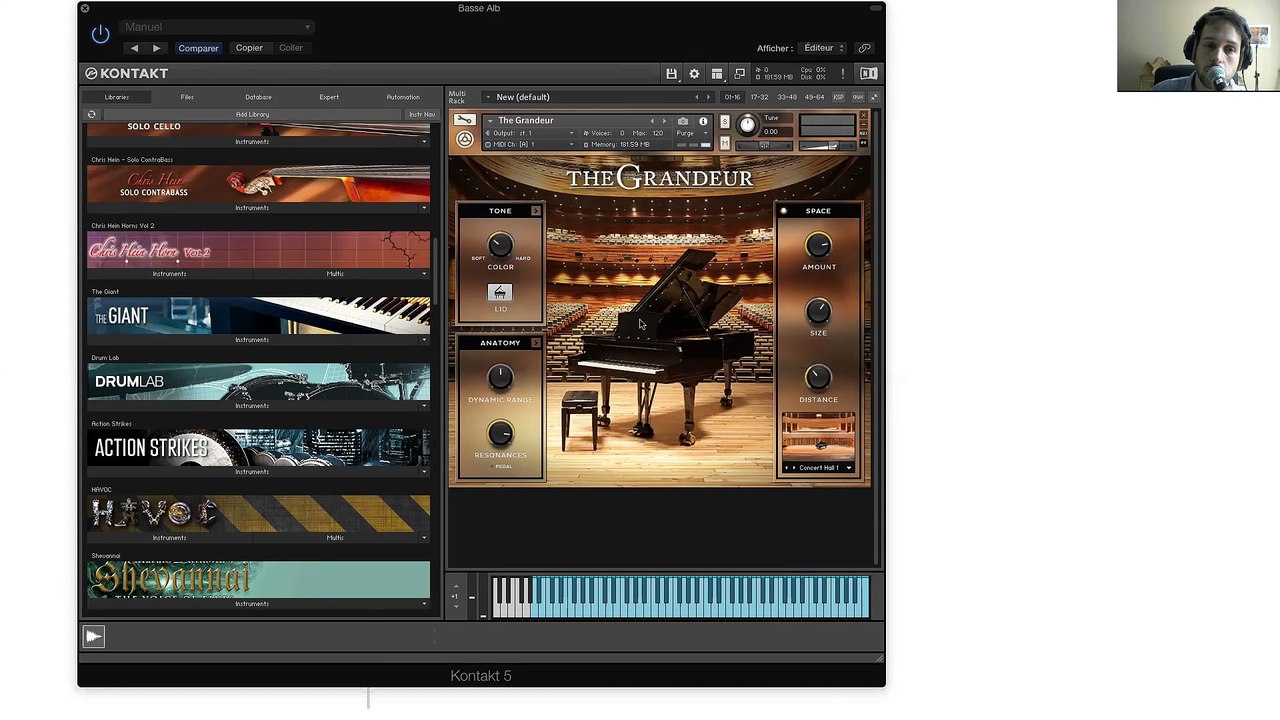Toggle the Solo S button

(x=725, y=121)
